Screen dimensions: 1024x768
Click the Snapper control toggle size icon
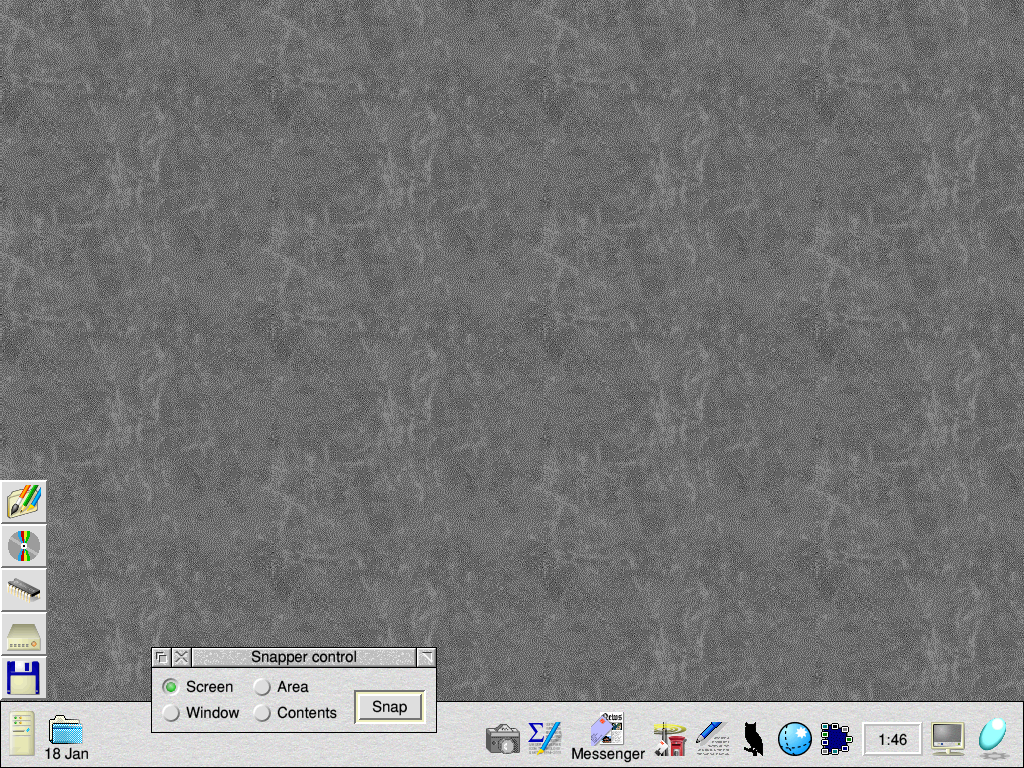point(426,657)
